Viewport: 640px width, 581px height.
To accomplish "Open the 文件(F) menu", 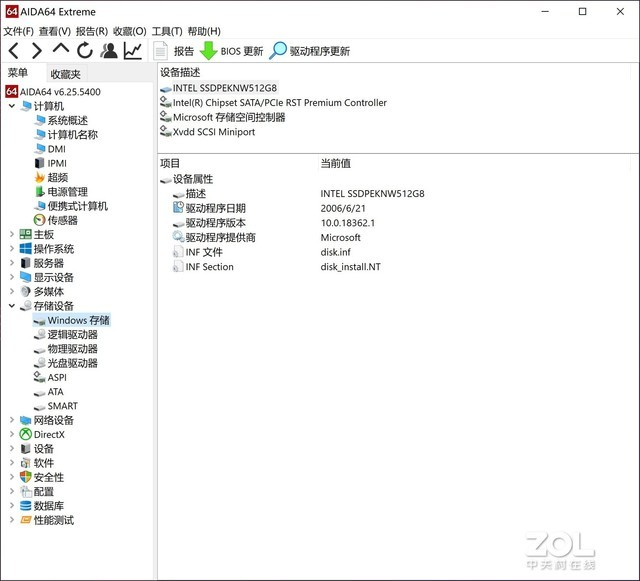I will click(x=19, y=31).
